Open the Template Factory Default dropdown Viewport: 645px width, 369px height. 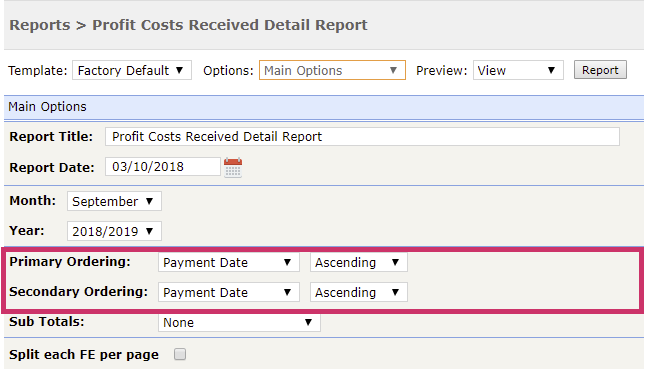click(x=132, y=70)
